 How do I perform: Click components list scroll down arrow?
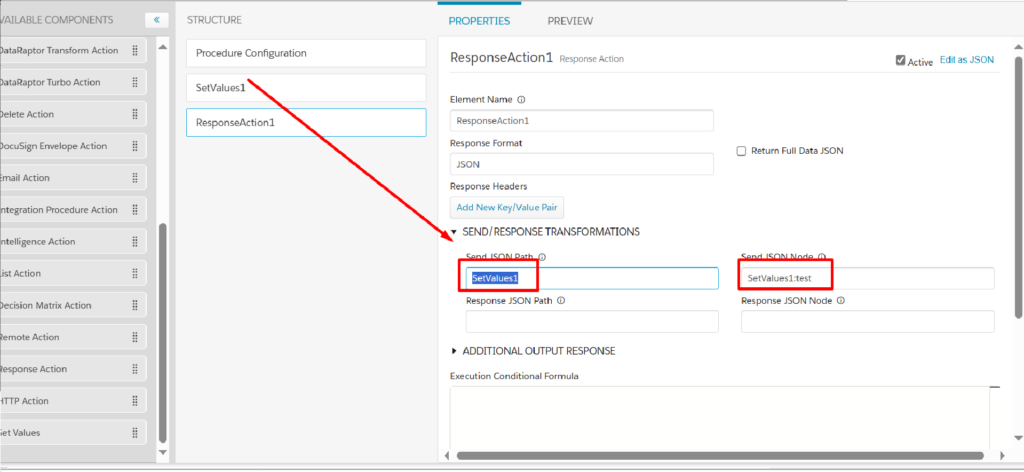163,452
